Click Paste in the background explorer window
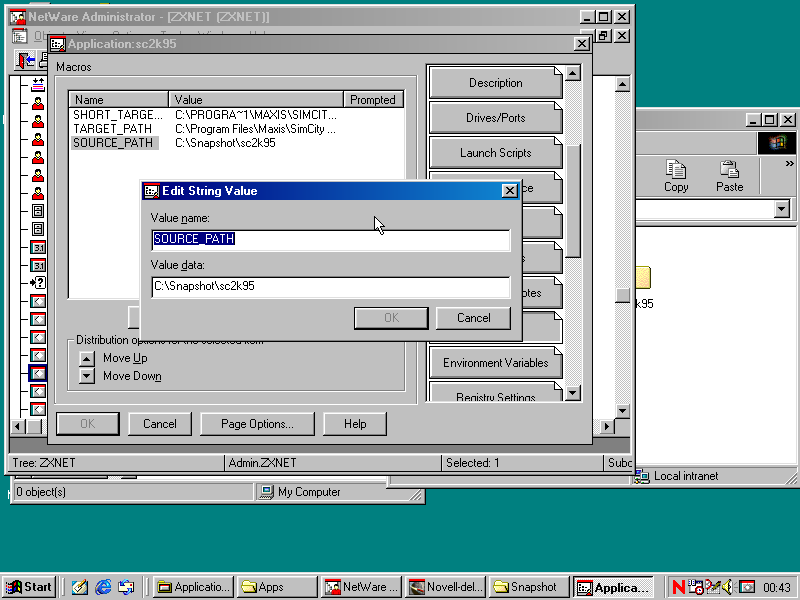This screenshot has width=800, height=600. [730, 176]
